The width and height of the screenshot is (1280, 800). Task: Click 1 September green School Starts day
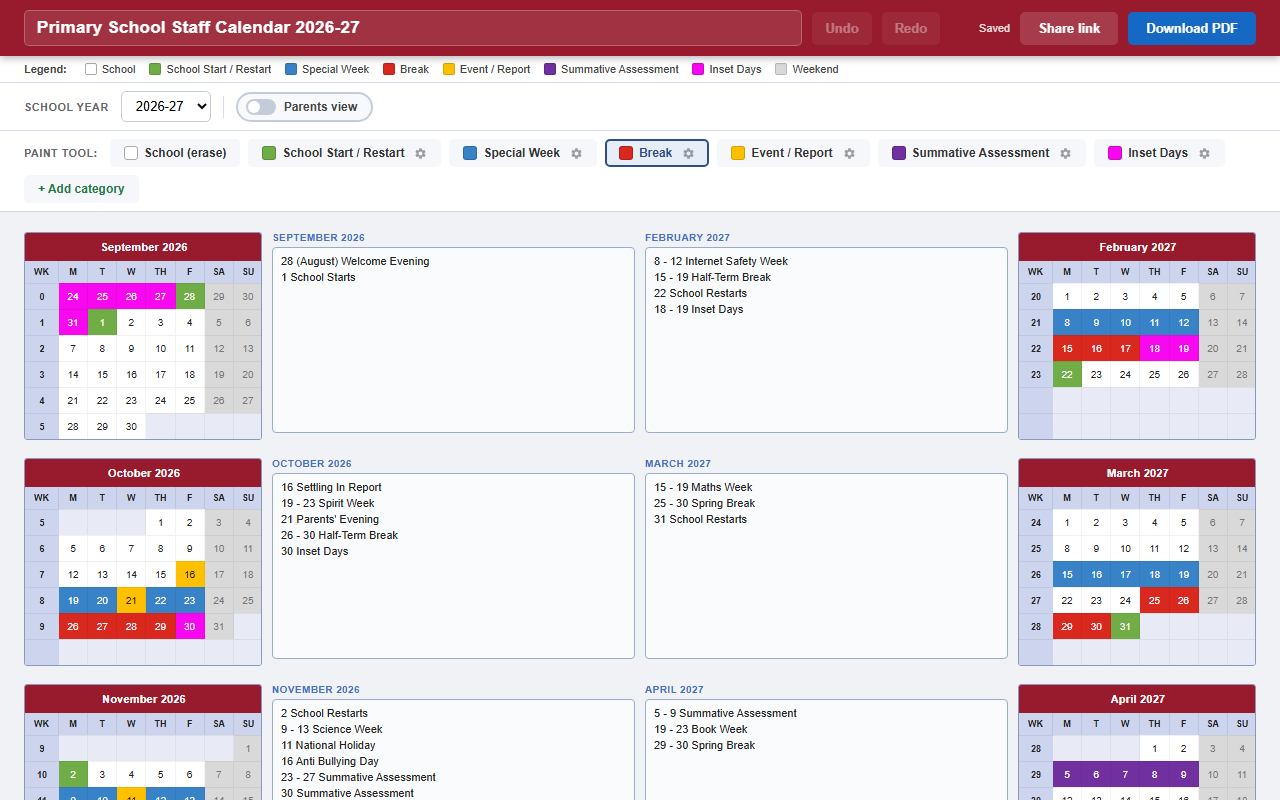pyautogui.click(x=102, y=322)
